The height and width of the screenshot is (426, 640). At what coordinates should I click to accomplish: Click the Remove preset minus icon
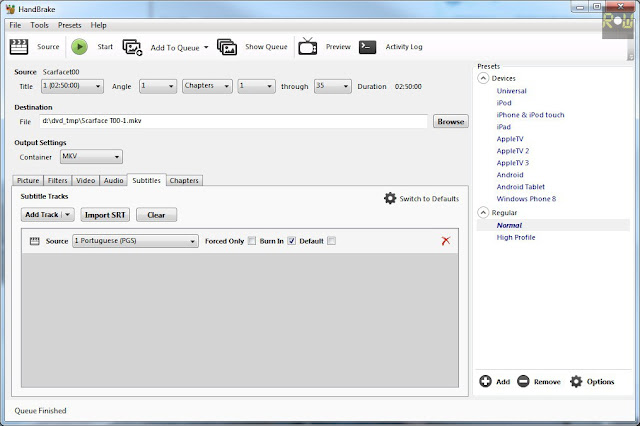coord(523,382)
